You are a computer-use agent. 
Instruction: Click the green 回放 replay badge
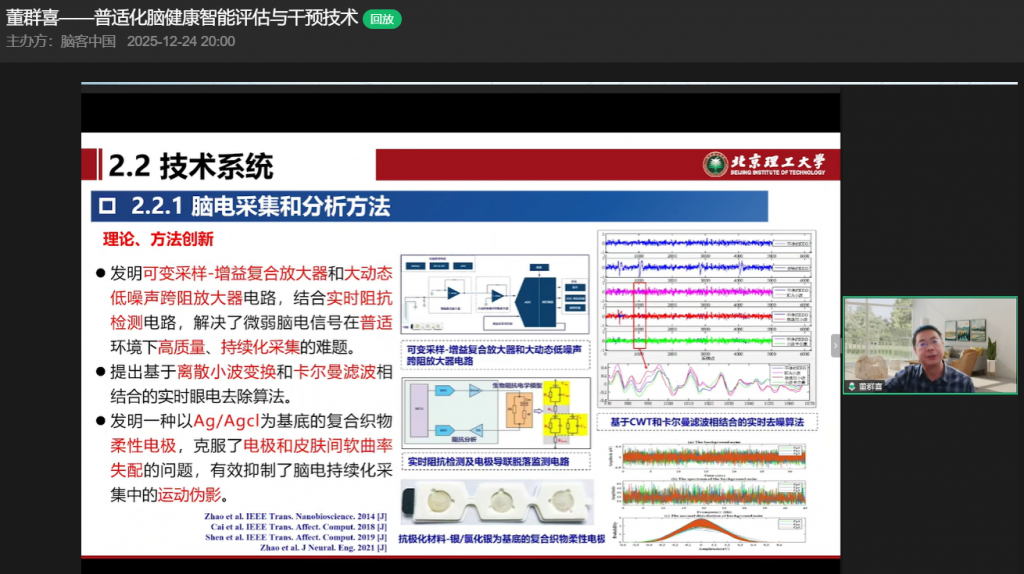click(x=381, y=19)
